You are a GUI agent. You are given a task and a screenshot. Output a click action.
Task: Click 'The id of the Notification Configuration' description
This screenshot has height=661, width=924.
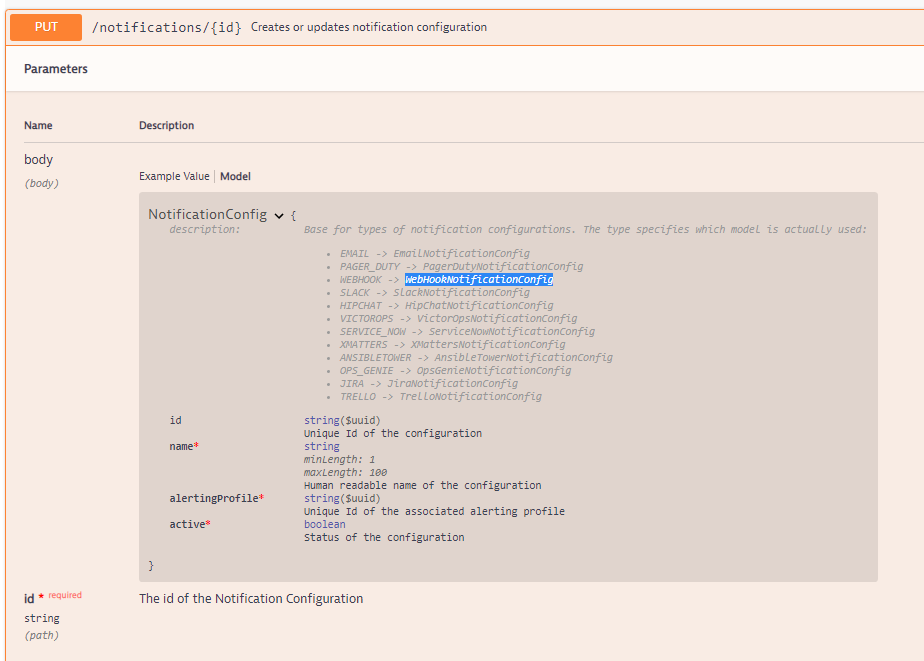click(x=250, y=599)
